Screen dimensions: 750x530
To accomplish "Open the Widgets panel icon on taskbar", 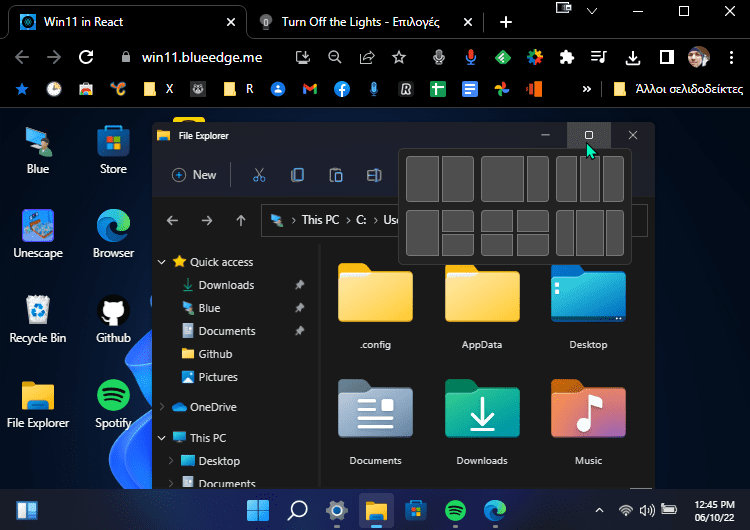I will (27, 510).
